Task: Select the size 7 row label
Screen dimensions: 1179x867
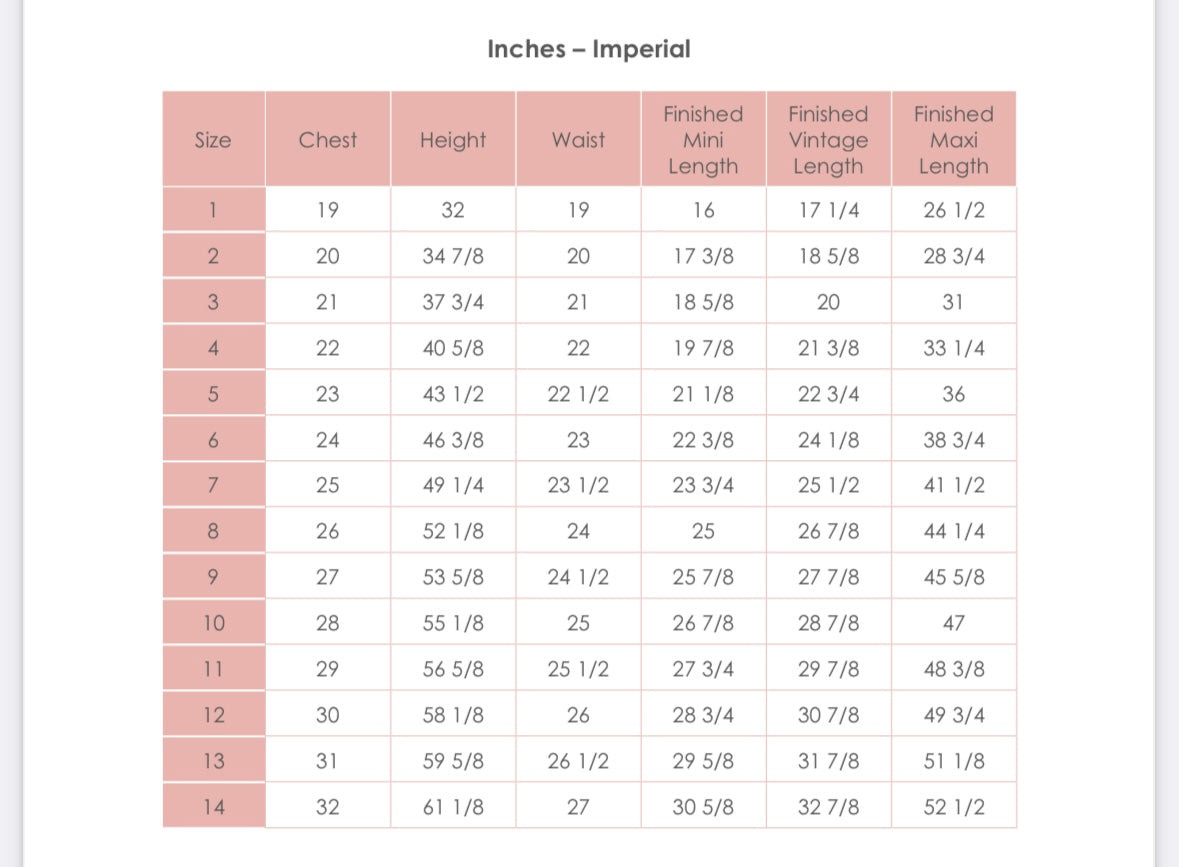Action: click(x=214, y=485)
